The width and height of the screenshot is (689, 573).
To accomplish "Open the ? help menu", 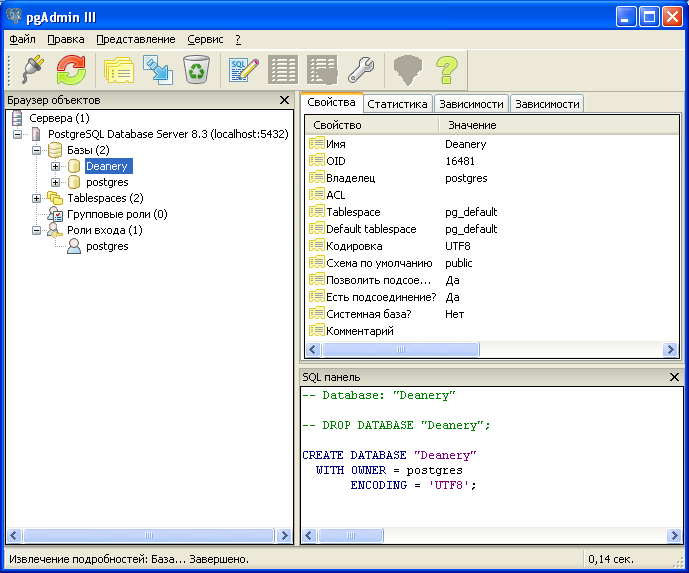I will pos(238,40).
